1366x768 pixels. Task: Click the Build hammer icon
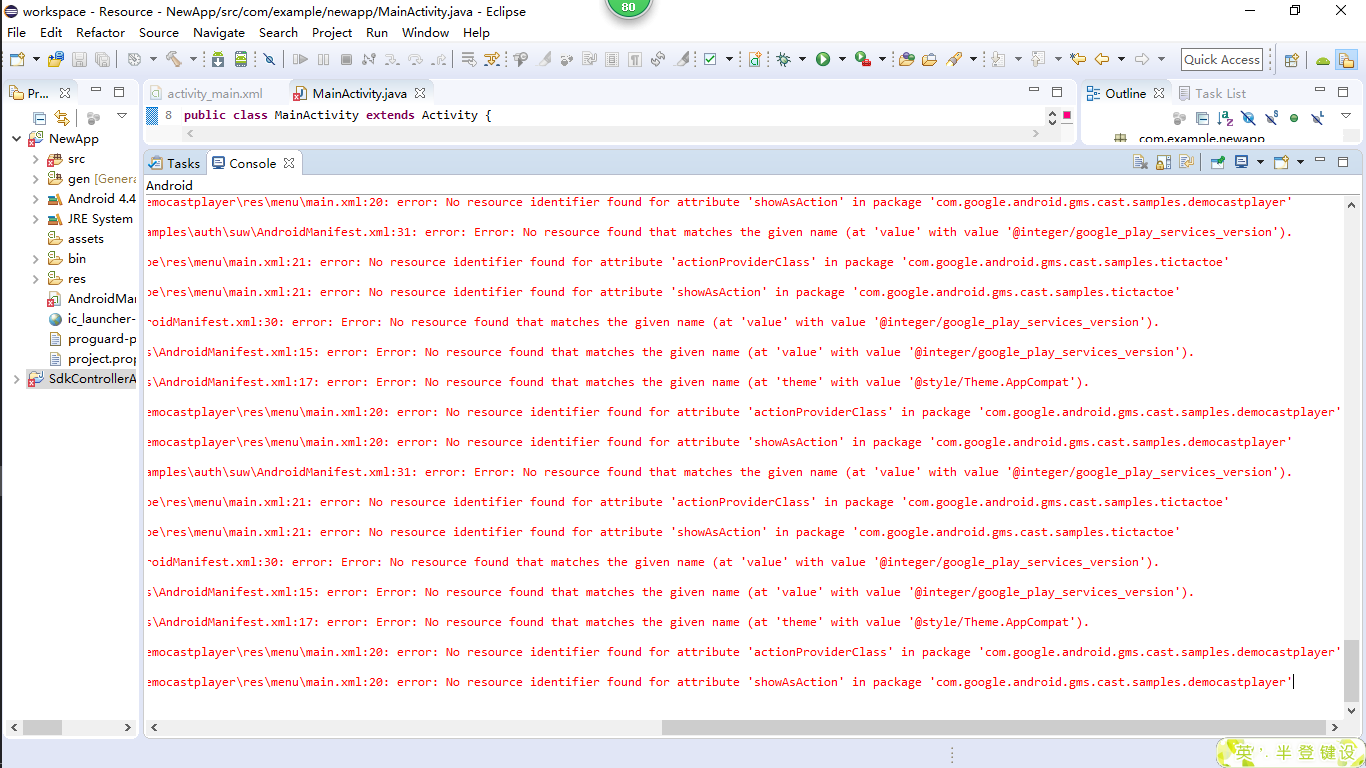[x=173, y=59]
